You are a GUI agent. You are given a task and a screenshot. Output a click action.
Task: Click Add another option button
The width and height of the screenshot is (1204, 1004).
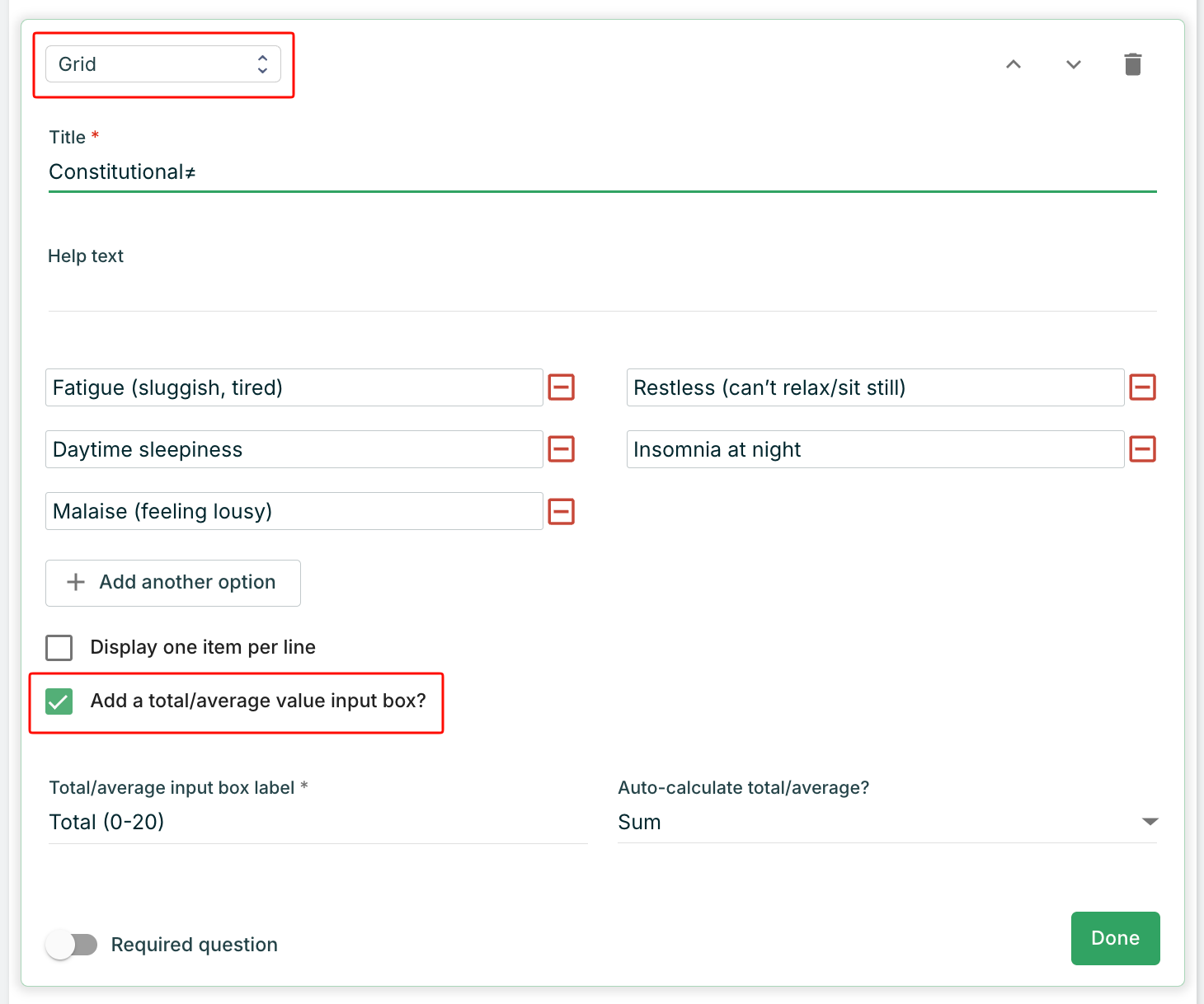173,583
